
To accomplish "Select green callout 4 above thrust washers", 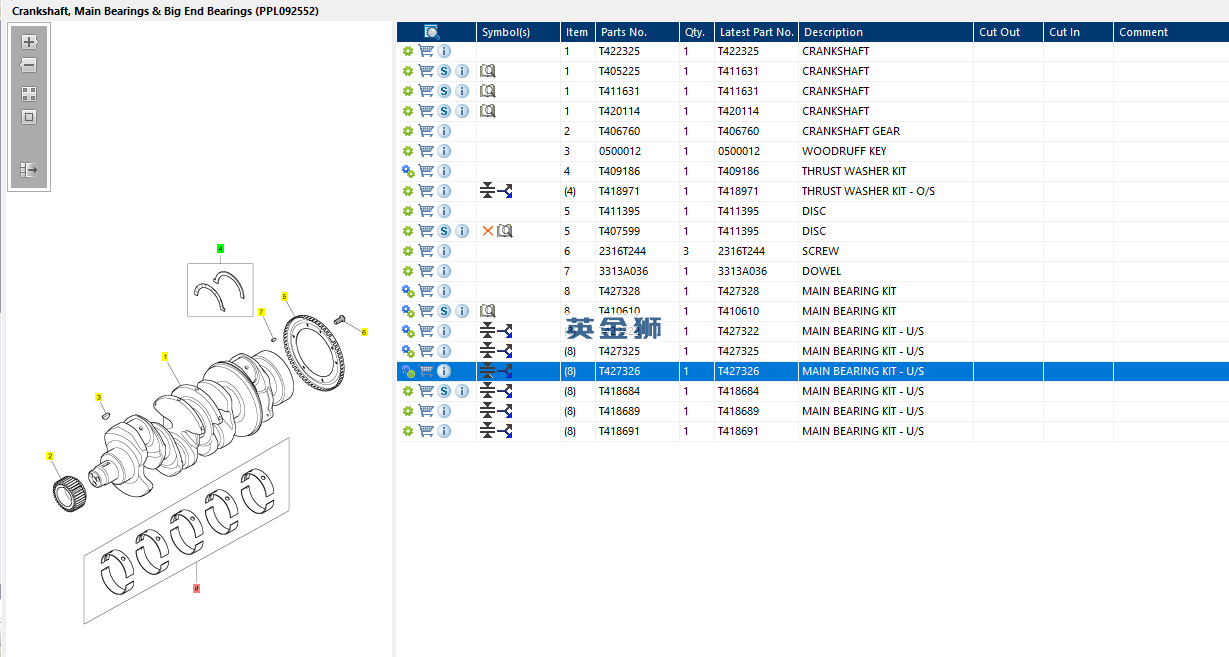I will [x=220, y=248].
